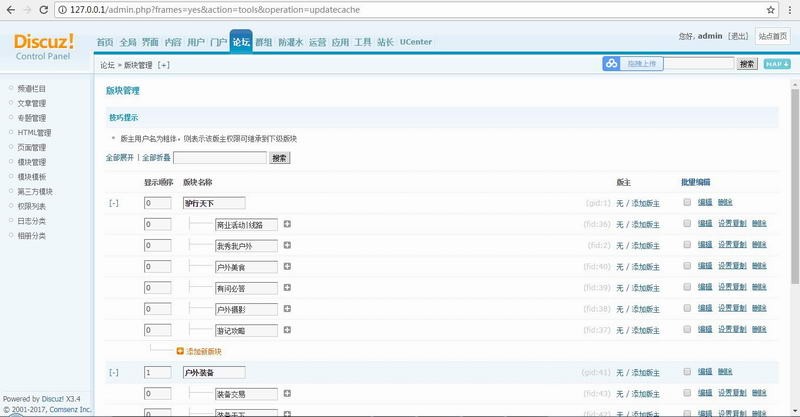The height and width of the screenshot is (417, 800).
Task: Click 搜索 button beside forum filter box
Action: point(280,158)
